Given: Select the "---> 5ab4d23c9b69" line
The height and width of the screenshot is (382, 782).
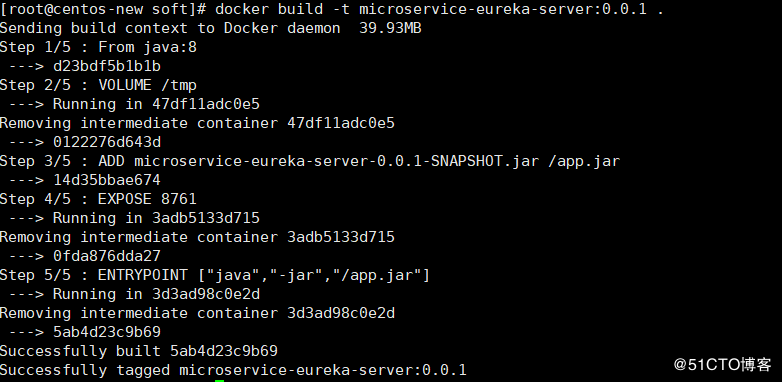Looking at the screenshot, I should [x=85, y=332].
